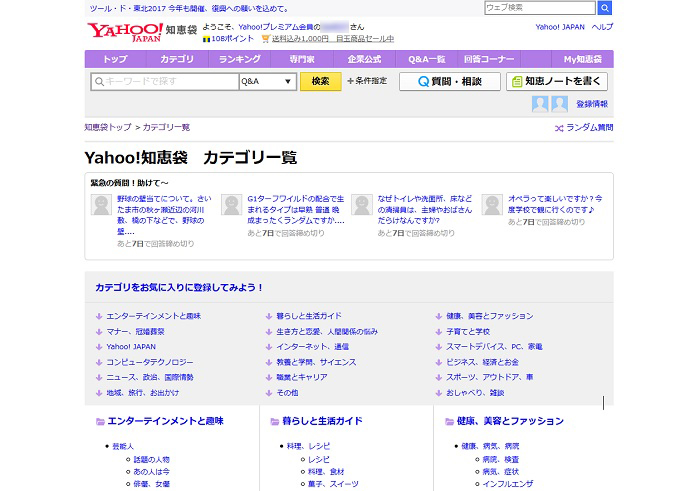Click the blue web search magnifier button
The image size is (700, 491).
click(x=604, y=8)
